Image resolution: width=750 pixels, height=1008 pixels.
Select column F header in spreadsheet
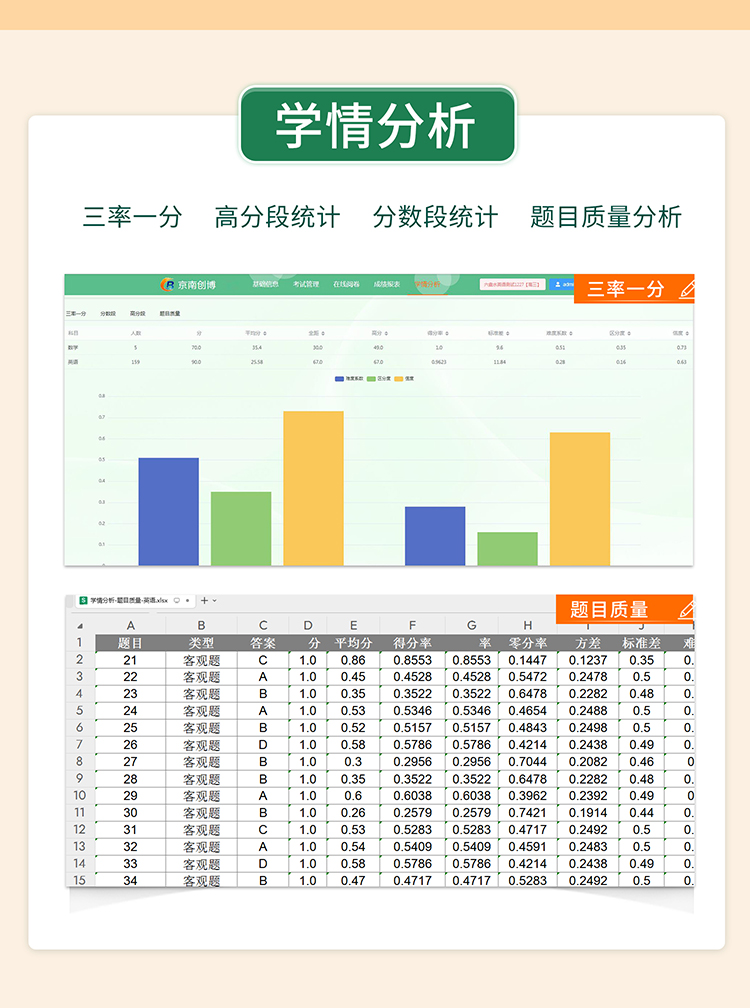coord(412,626)
